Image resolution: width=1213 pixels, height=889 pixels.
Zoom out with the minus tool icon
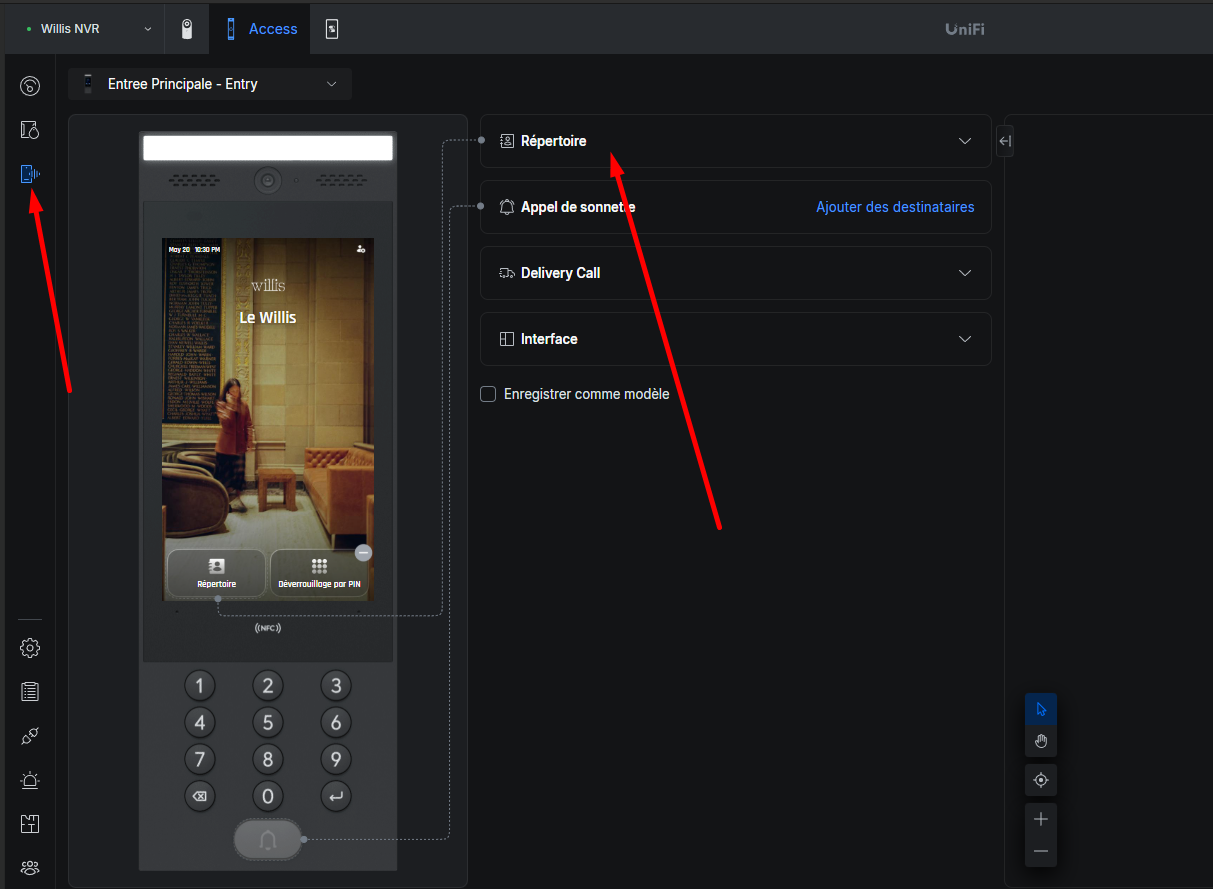click(1041, 851)
